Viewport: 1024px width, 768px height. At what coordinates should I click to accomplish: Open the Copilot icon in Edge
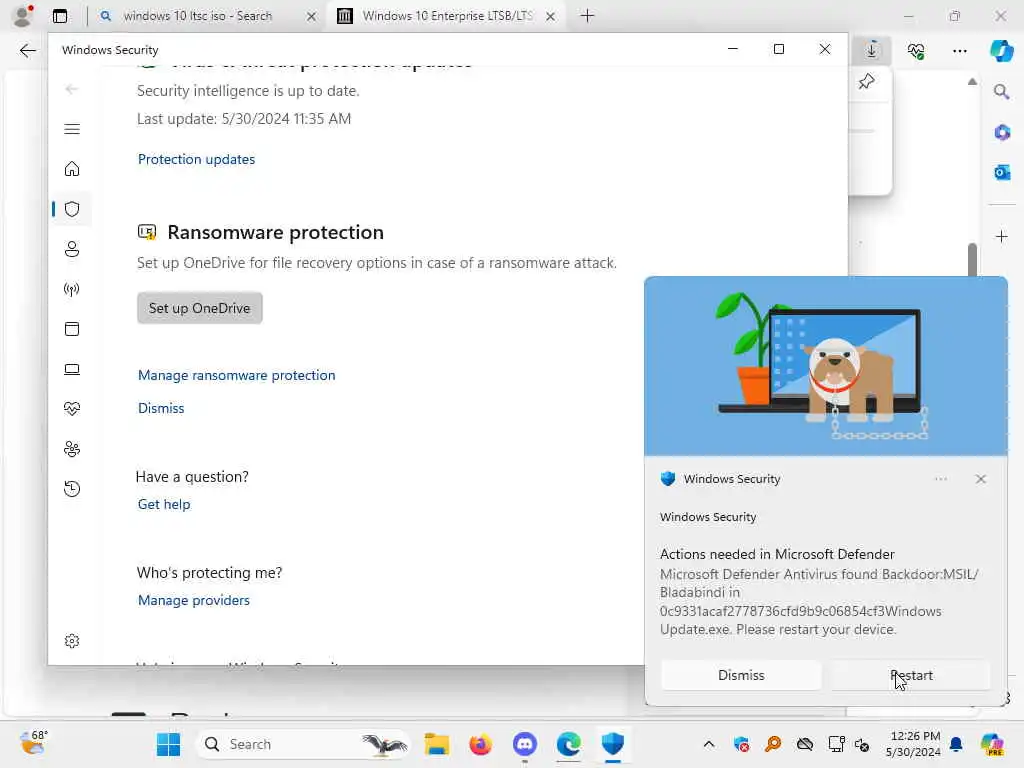[x=1001, y=50]
